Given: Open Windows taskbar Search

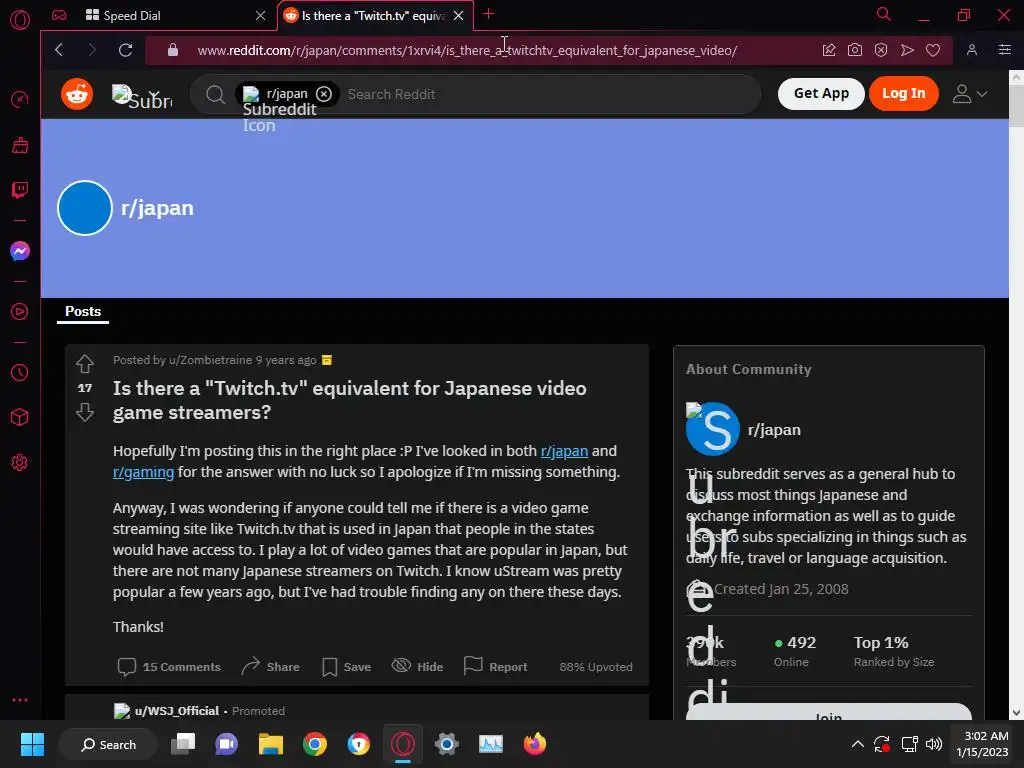Looking at the screenshot, I should point(108,744).
